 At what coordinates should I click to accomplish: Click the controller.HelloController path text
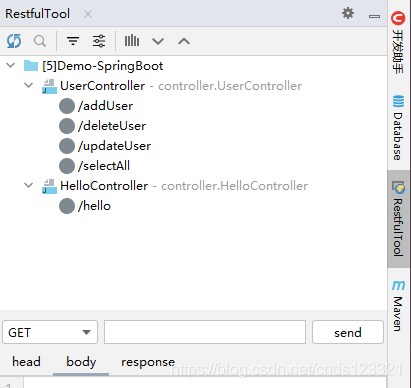[234, 186]
